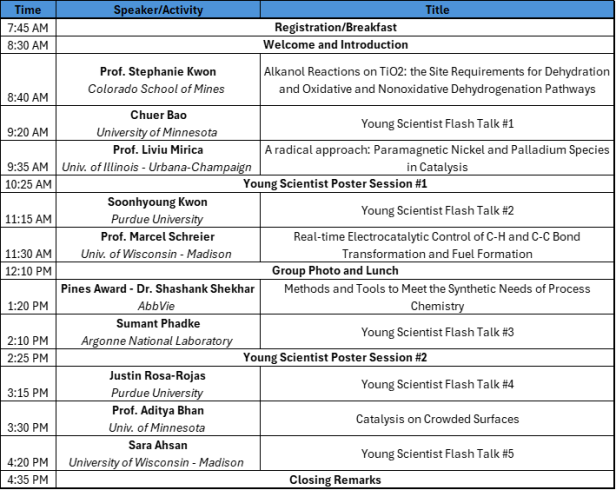
Task: Click the Time column header
Action: (30, 9)
